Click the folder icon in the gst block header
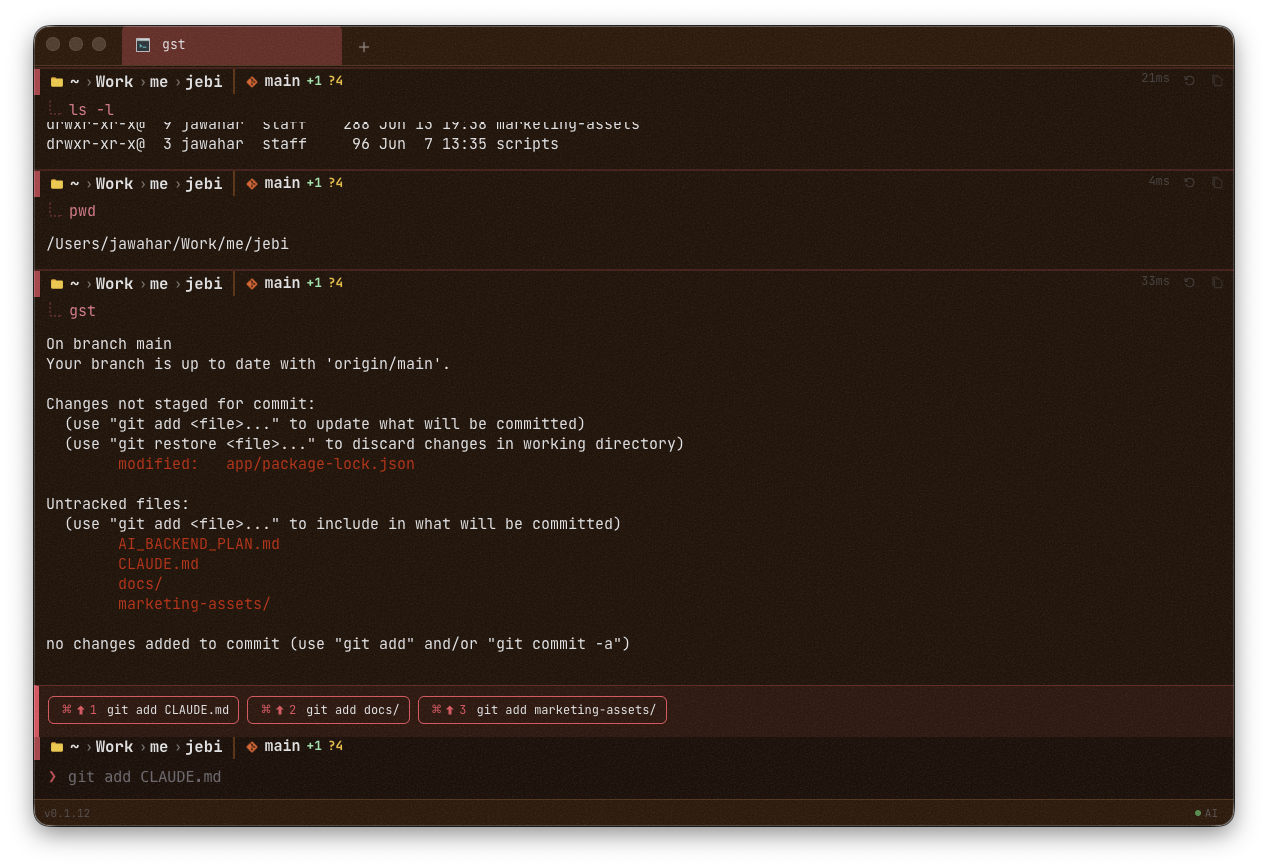 pyautogui.click(x=57, y=284)
